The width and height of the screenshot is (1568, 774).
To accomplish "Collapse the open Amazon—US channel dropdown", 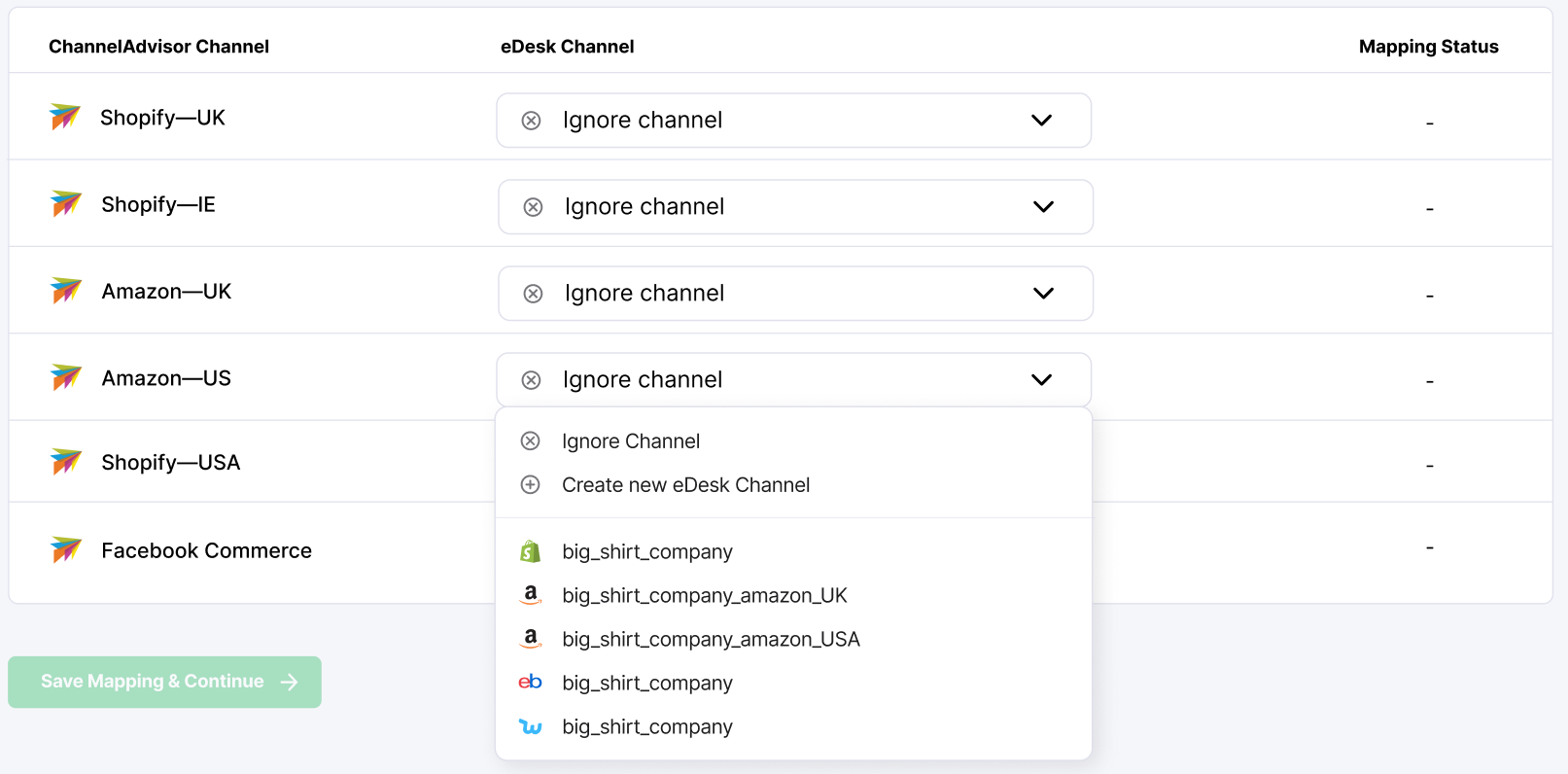I will [793, 380].
